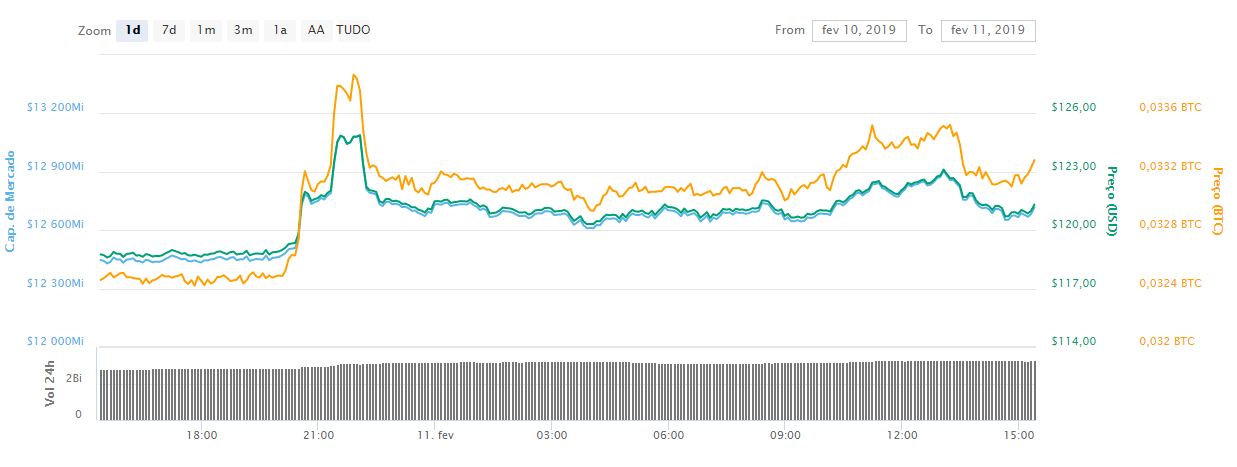Click the Cap. de Mercado axis title
This screenshot has width=1237, height=467.
pos(12,200)
